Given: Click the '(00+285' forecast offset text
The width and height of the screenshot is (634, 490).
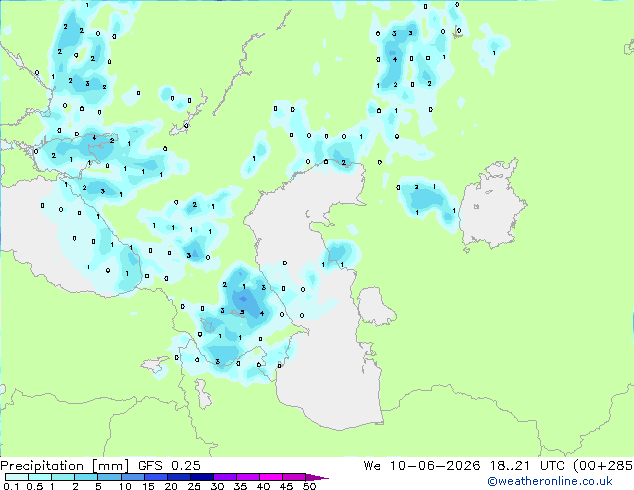Looking at the screenshot, I should (603, 466).
